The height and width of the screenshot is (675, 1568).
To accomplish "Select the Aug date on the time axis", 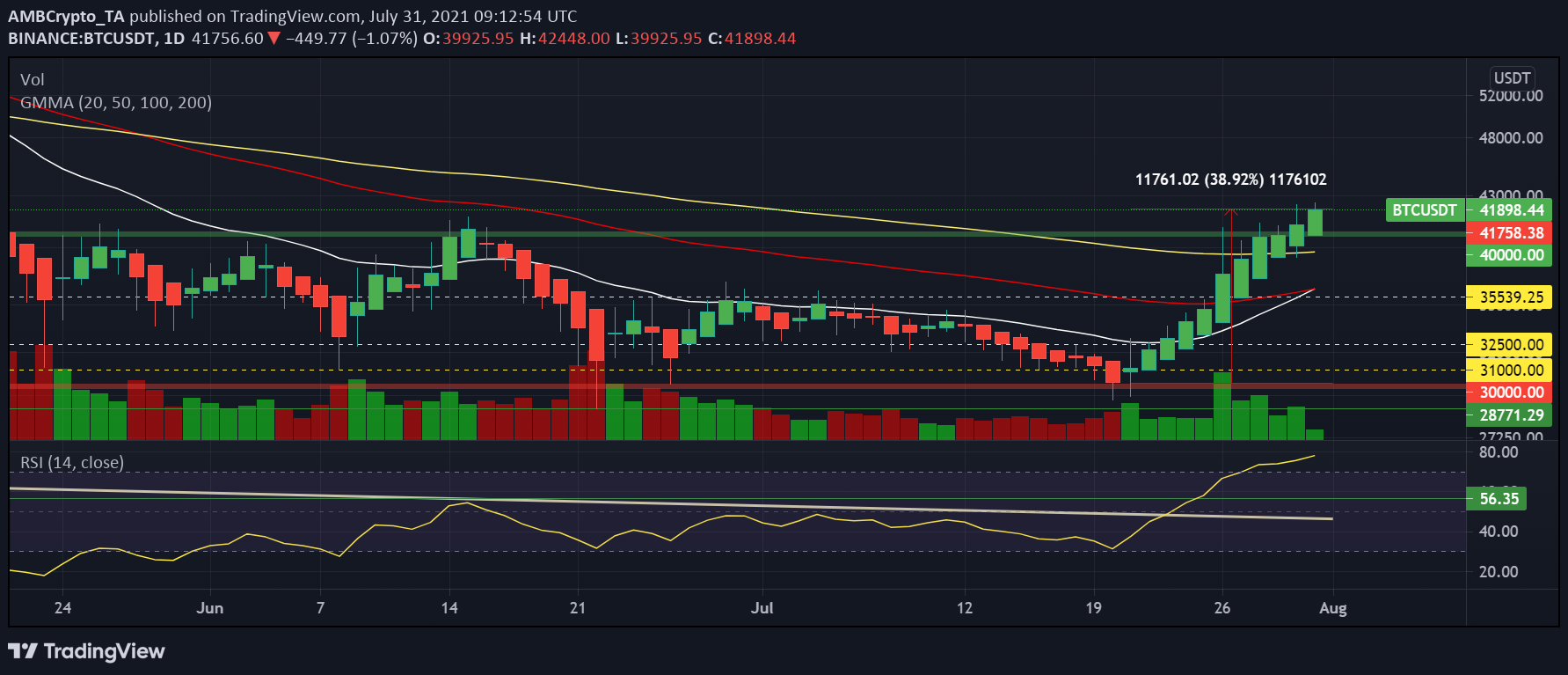I will click(x=1332, y=608).
